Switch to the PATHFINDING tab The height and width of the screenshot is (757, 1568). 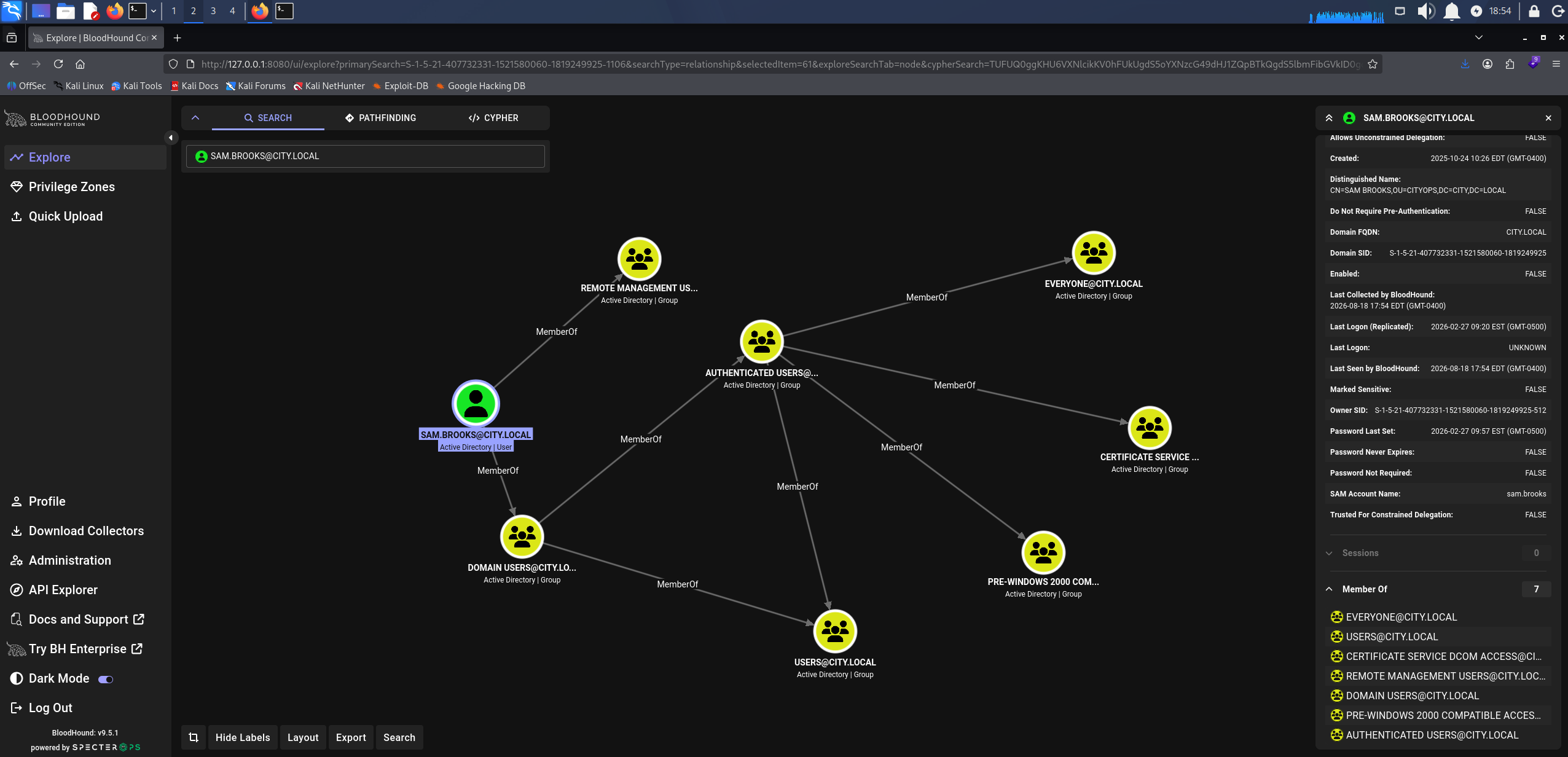[x=380, y=118]
